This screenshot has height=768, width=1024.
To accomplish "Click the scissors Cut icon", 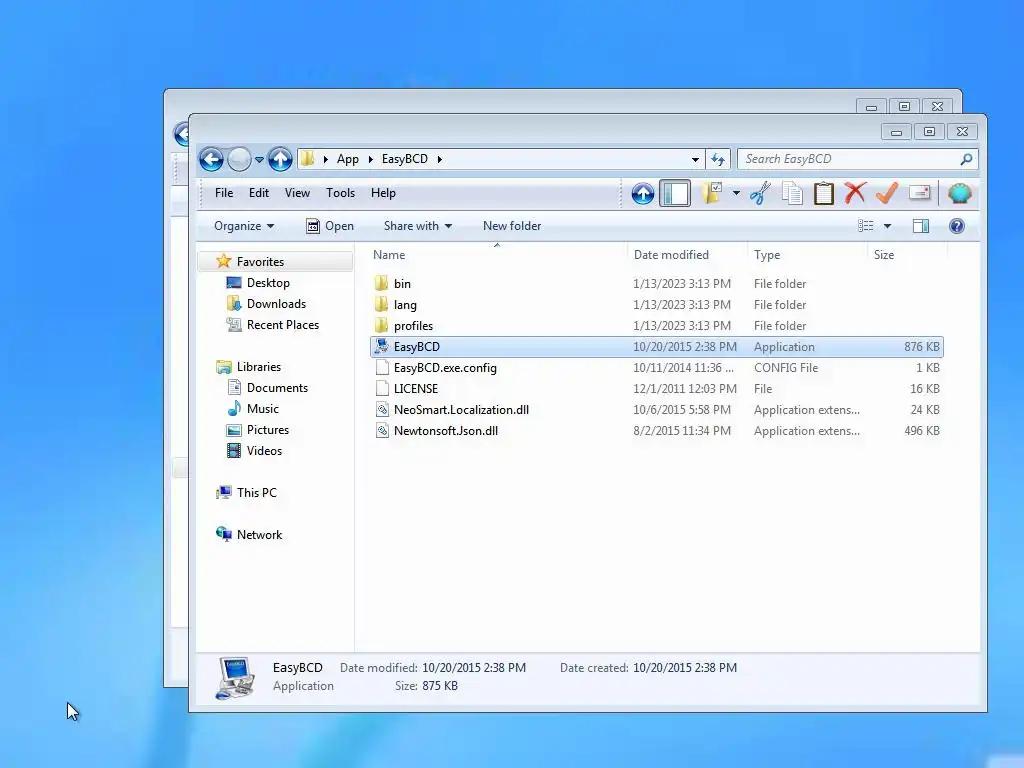I will tap(760, 193).
